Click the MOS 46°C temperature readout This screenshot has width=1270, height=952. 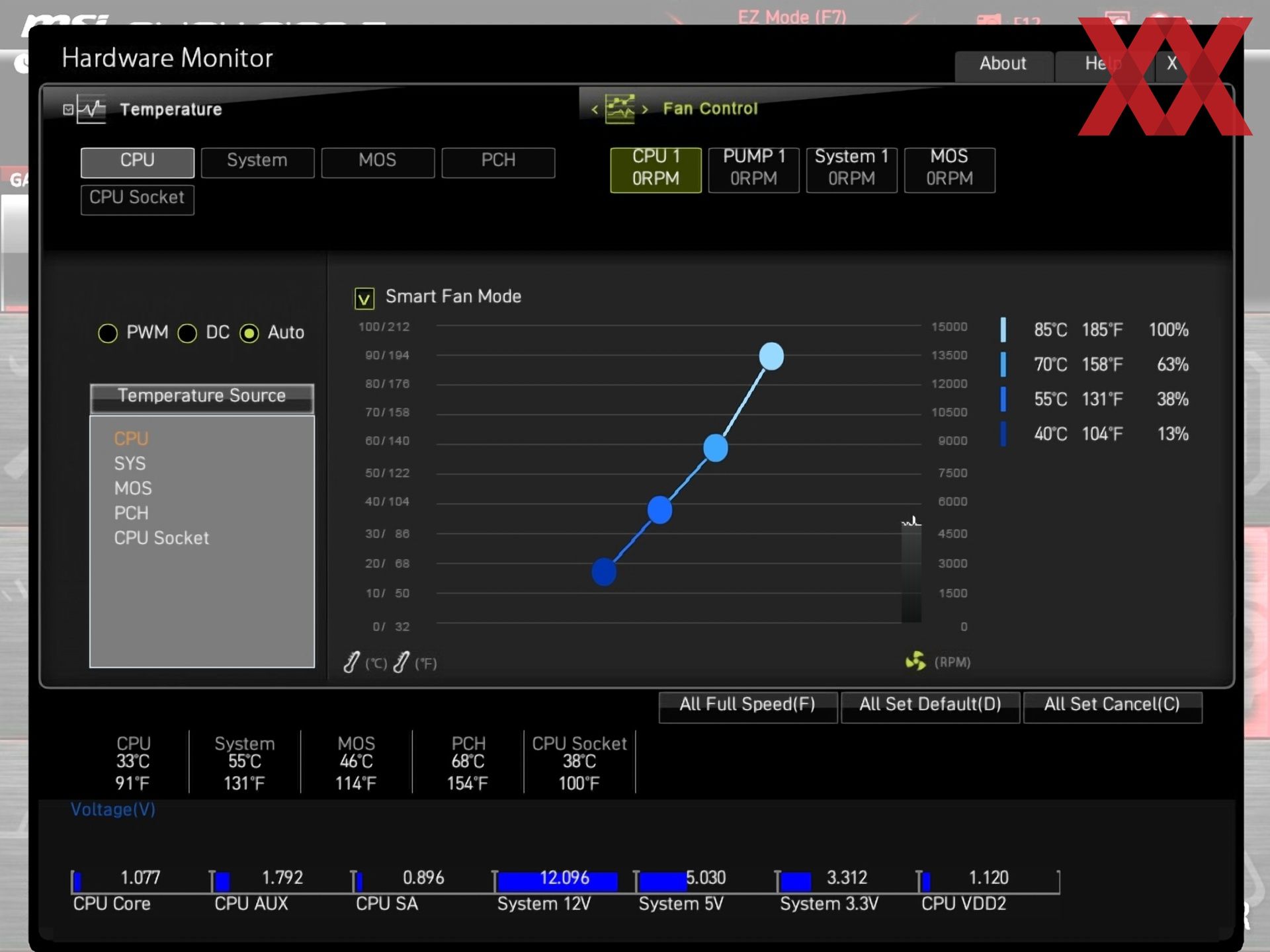point(357,764)
